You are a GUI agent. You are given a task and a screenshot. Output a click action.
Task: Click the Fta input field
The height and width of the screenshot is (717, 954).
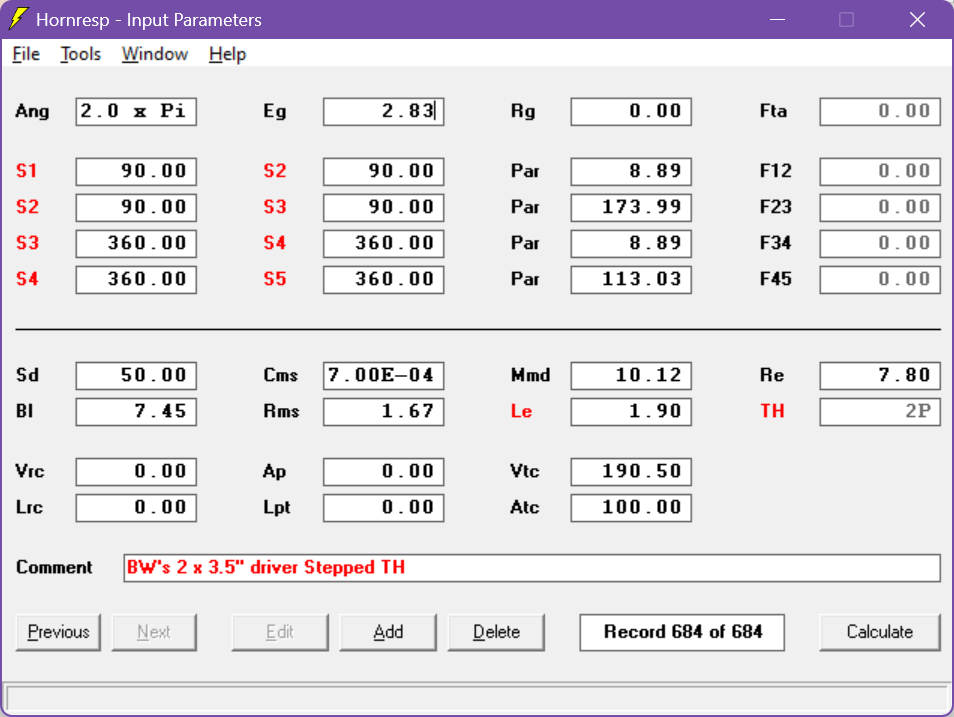pyautogui.click(x=880, y=111)
